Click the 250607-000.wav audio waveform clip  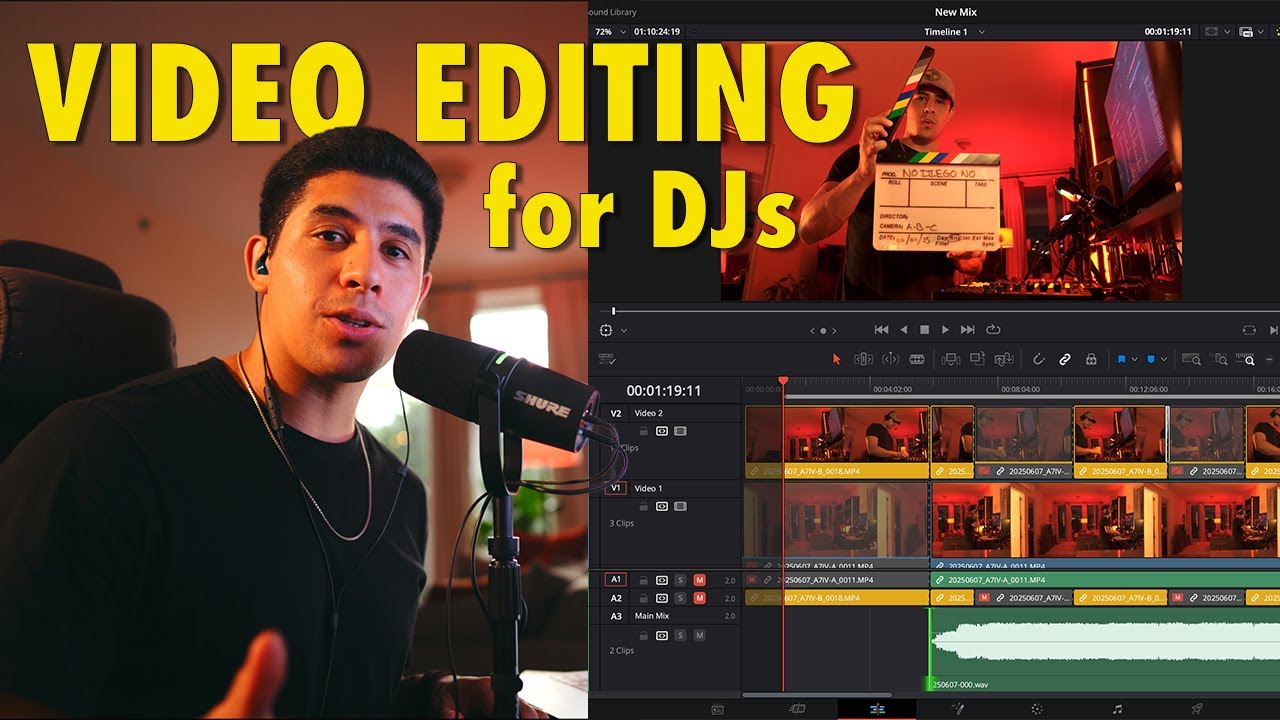pos(1105,649)
